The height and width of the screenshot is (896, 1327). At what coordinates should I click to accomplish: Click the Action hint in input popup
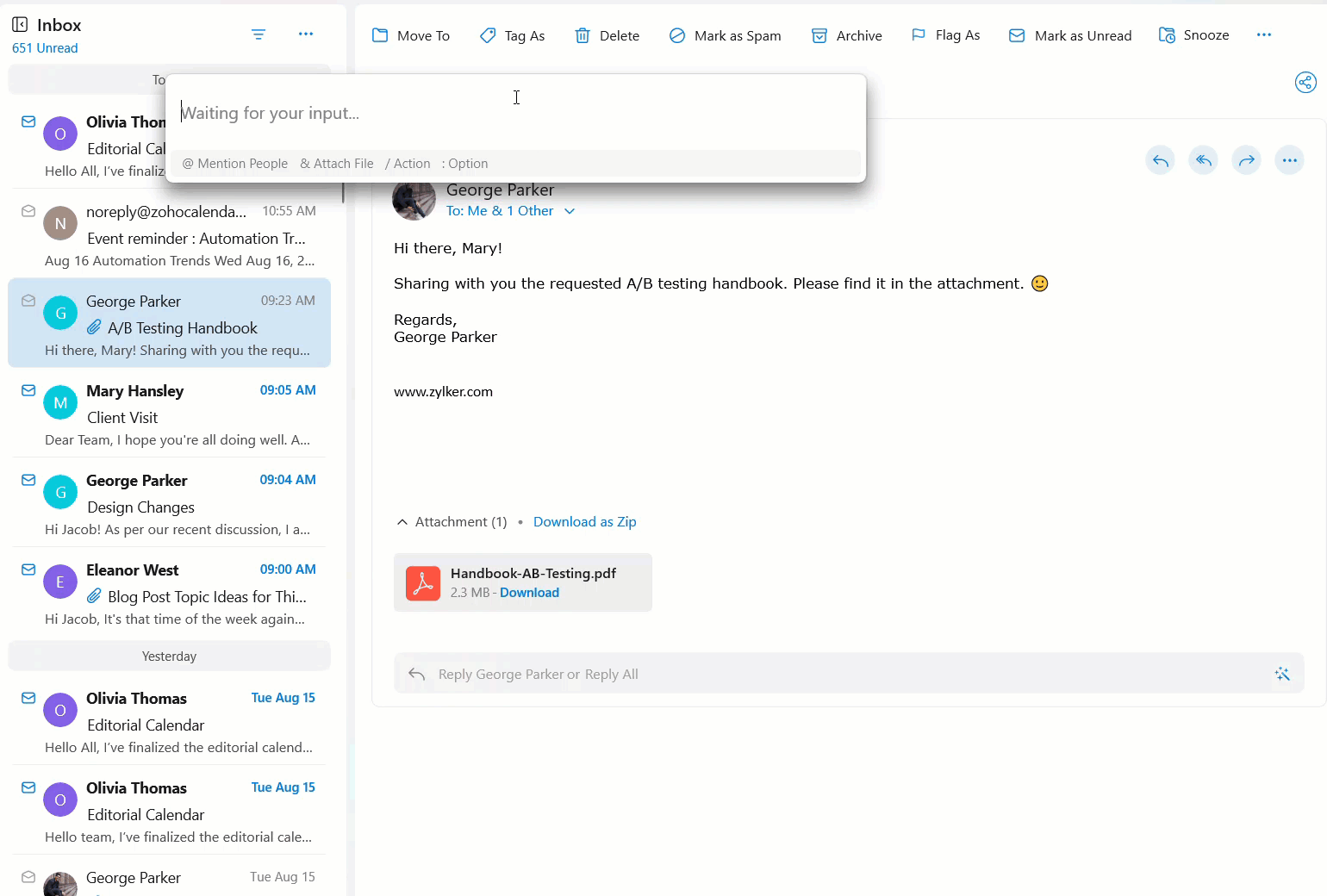coord(408,164)
